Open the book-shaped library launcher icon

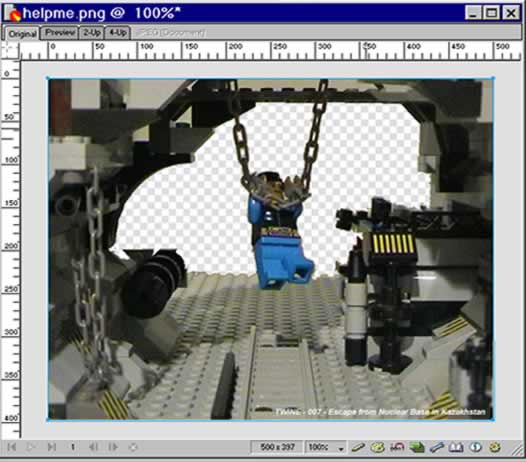coord(456,447)
